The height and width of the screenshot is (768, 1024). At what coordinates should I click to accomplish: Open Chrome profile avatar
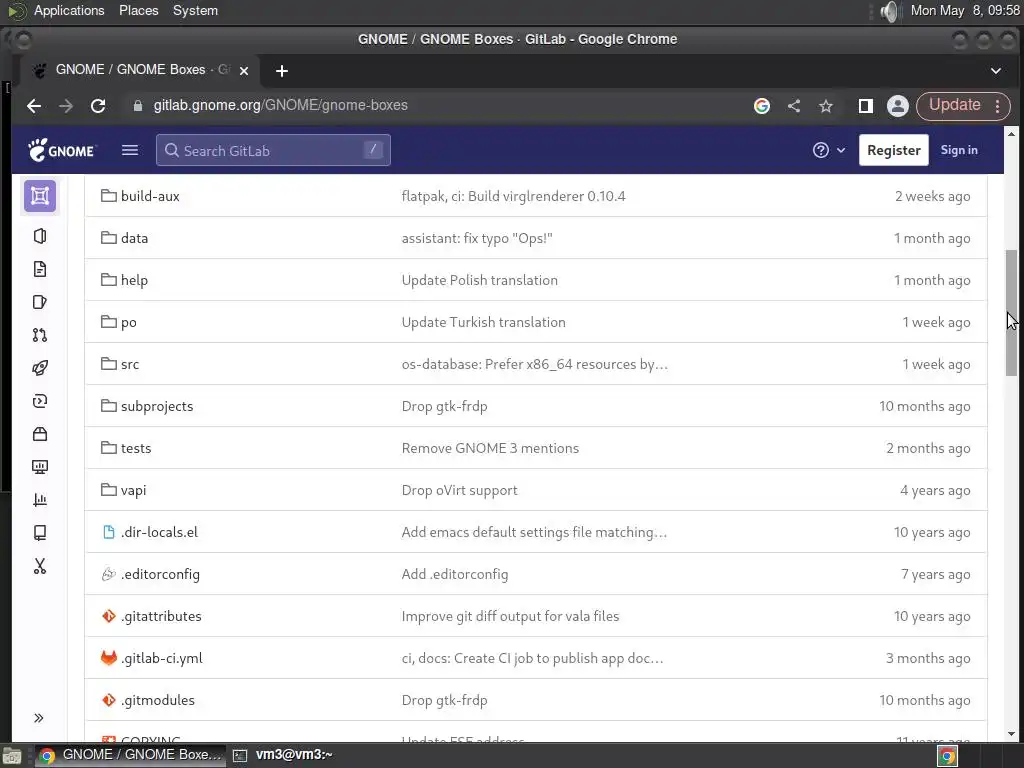(897, 106)
